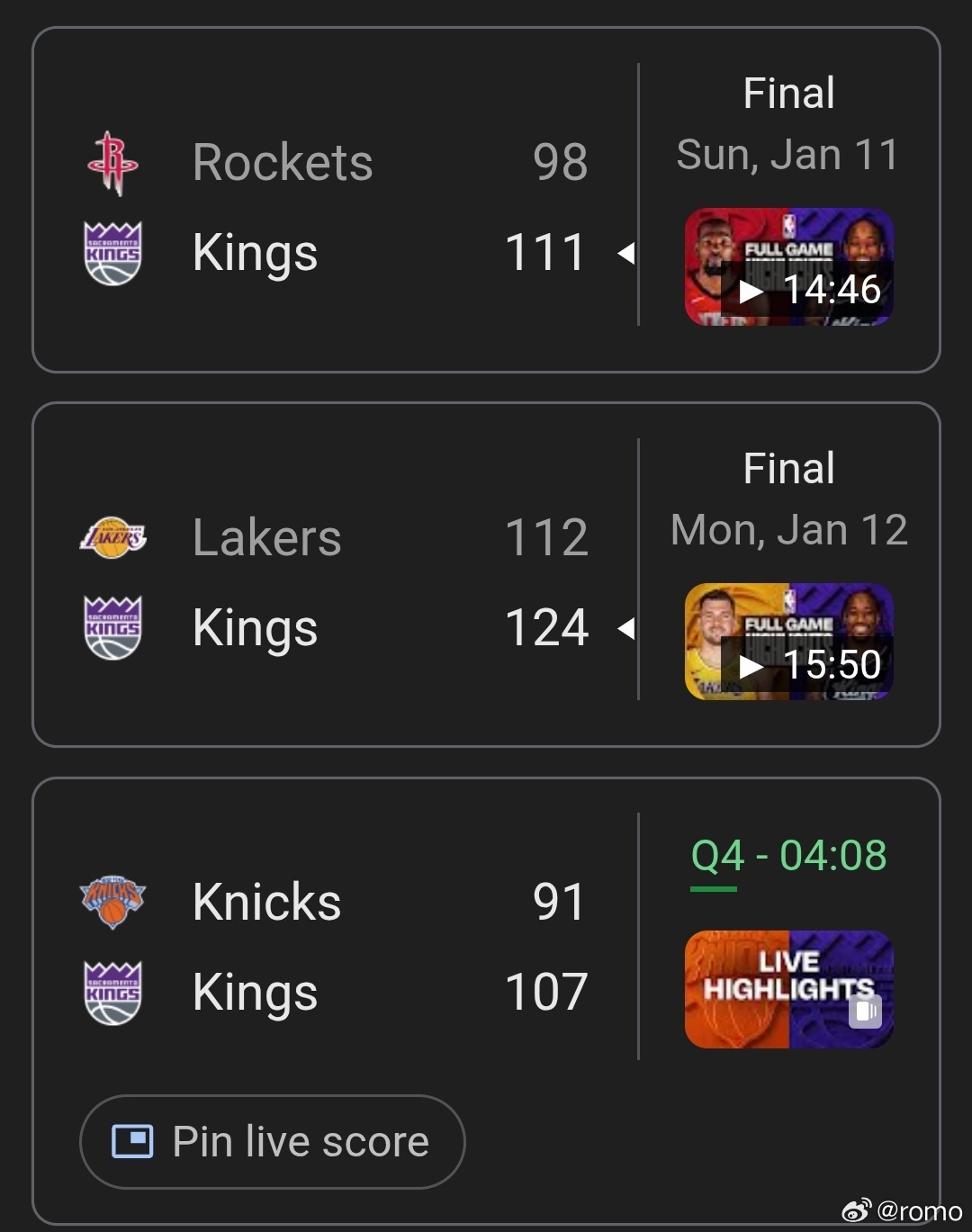Click the Houston Rockets team logo

tap(112, 163)
